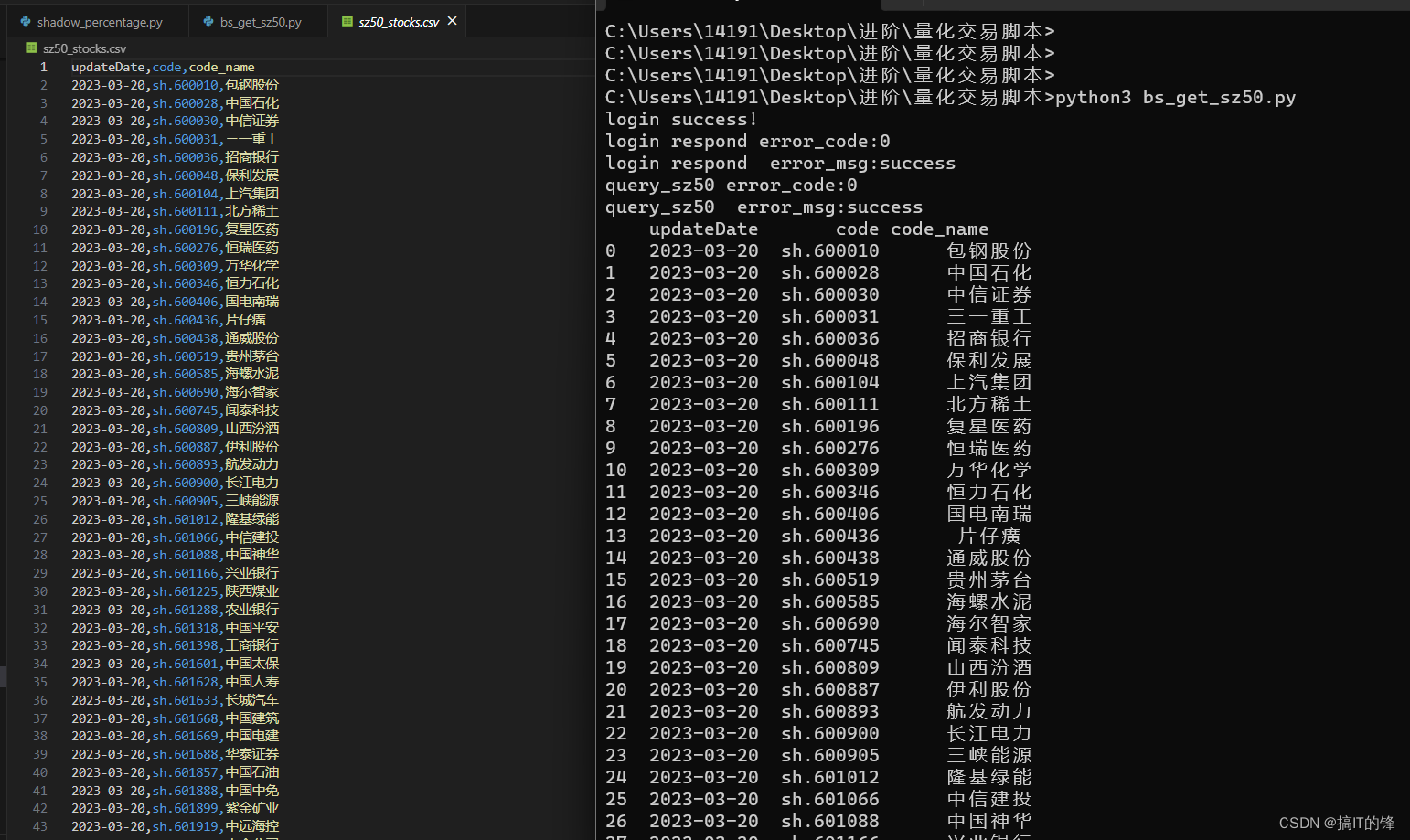Click the CSV row with 中信证券
1410x840 pixels.
[175, 121]
